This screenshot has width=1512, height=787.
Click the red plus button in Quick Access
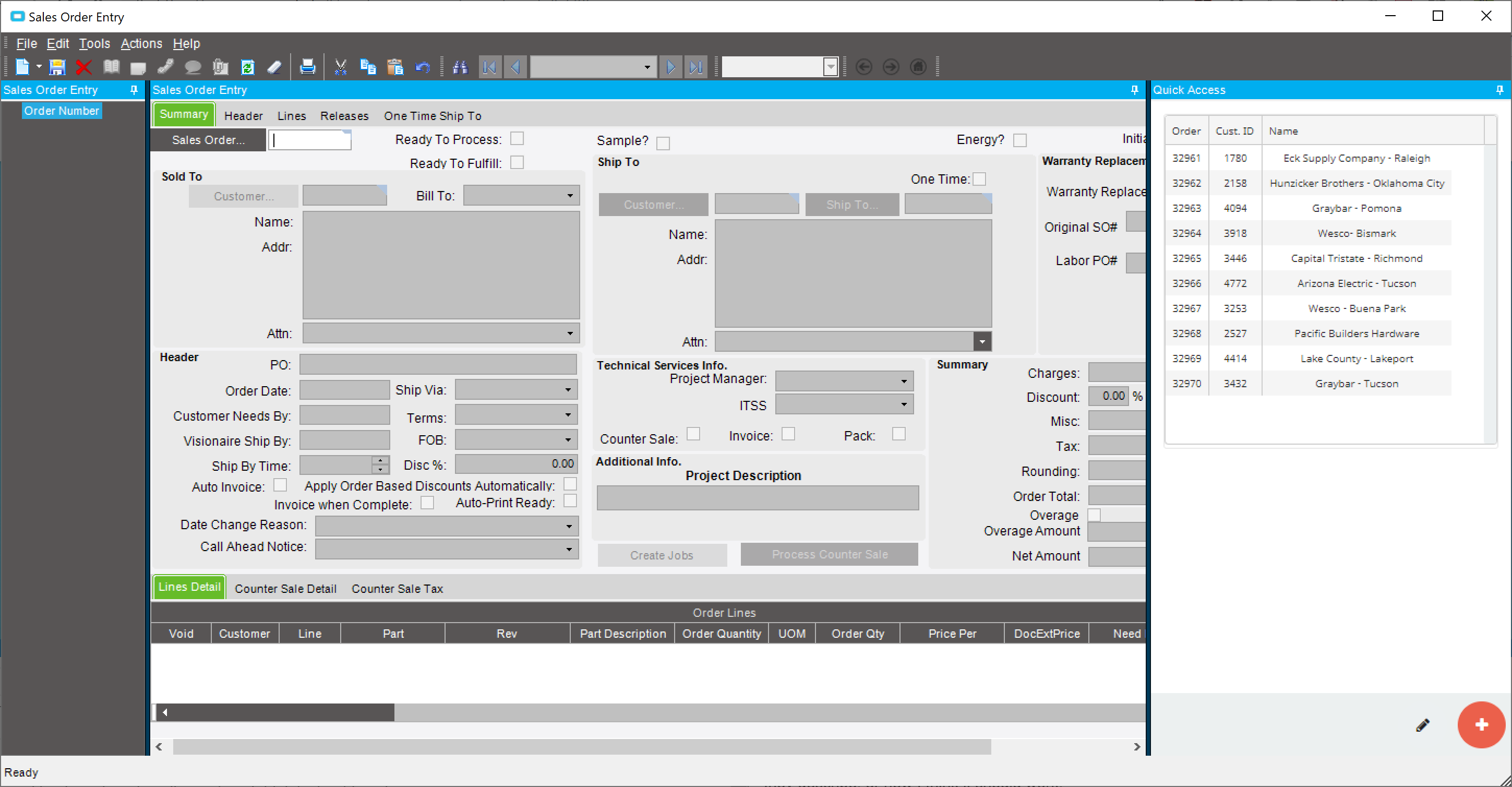[x=1482, y=725]
